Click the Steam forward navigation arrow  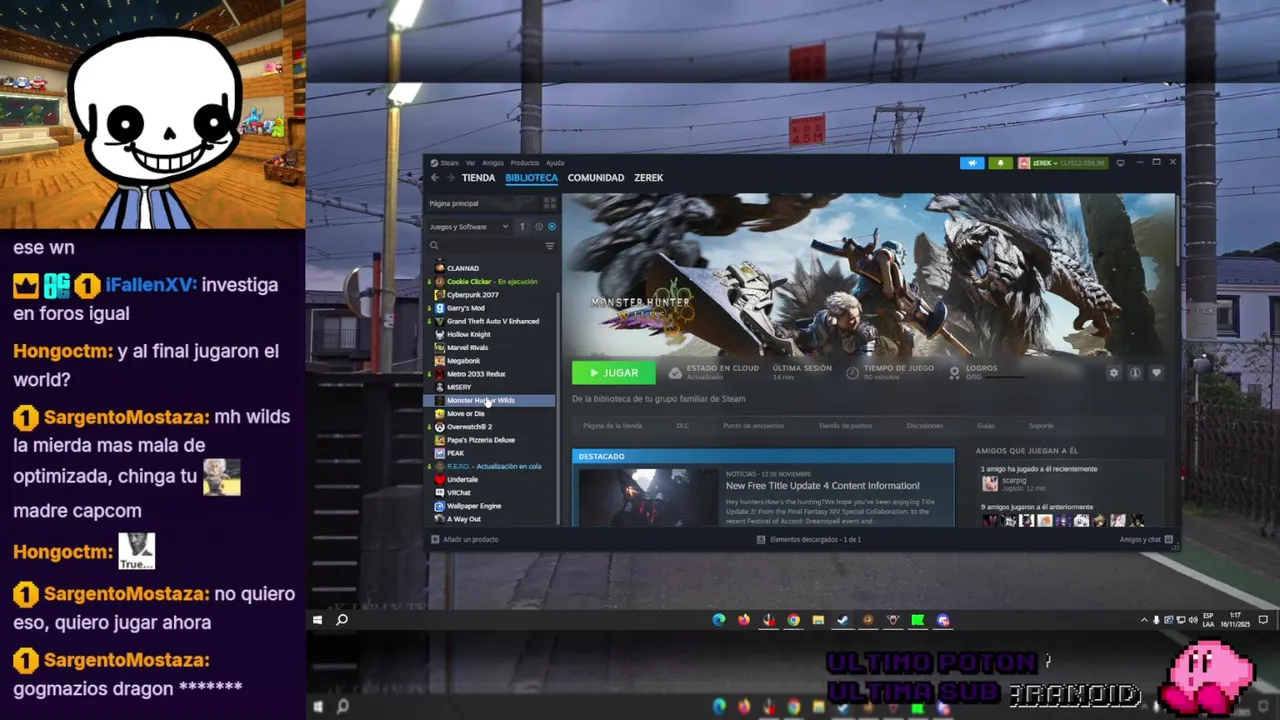449,178
